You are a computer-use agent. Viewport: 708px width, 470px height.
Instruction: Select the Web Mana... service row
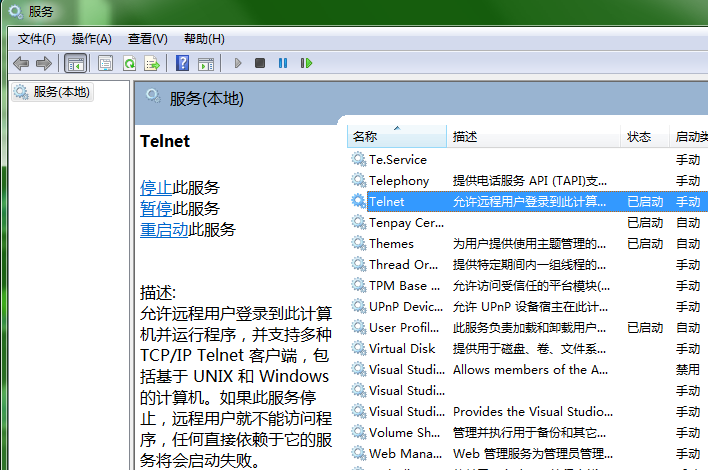[527, 453]
